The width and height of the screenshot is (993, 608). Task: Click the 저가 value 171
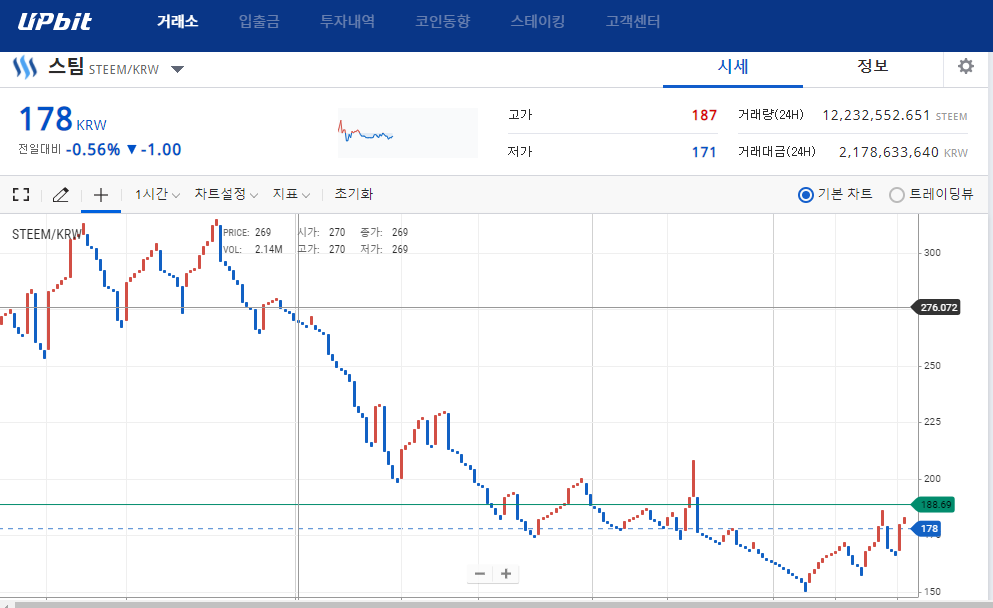(x=704, y=152)
